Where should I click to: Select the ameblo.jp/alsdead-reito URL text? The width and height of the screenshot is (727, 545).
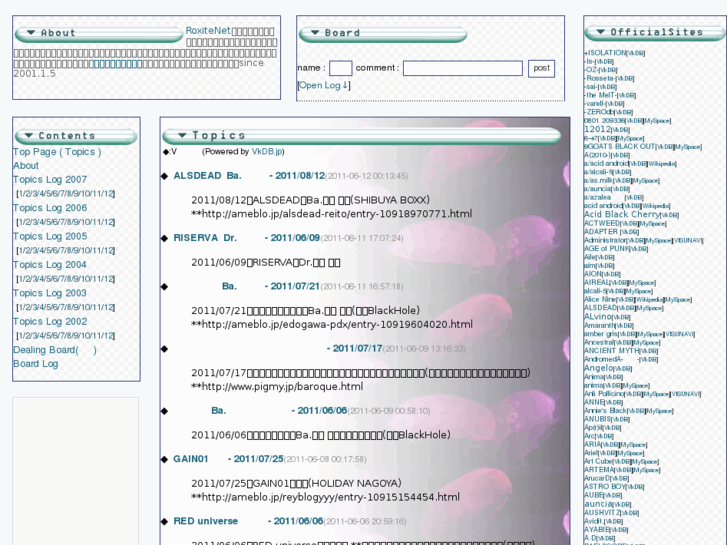point(337,214)
